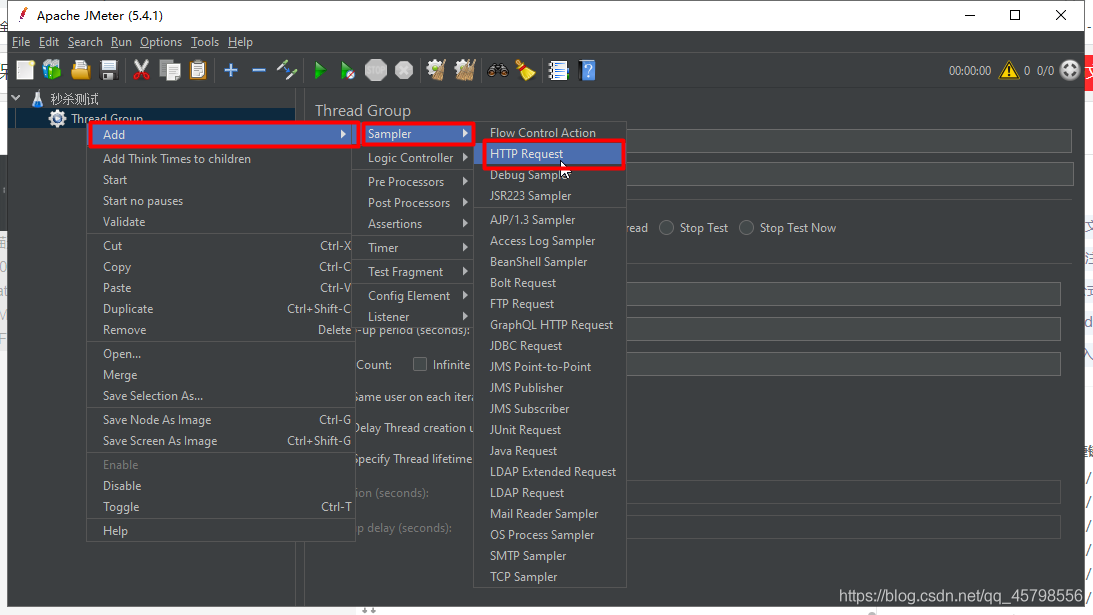
Task: Clear results with the broom icon
Action: pos(436,70)
